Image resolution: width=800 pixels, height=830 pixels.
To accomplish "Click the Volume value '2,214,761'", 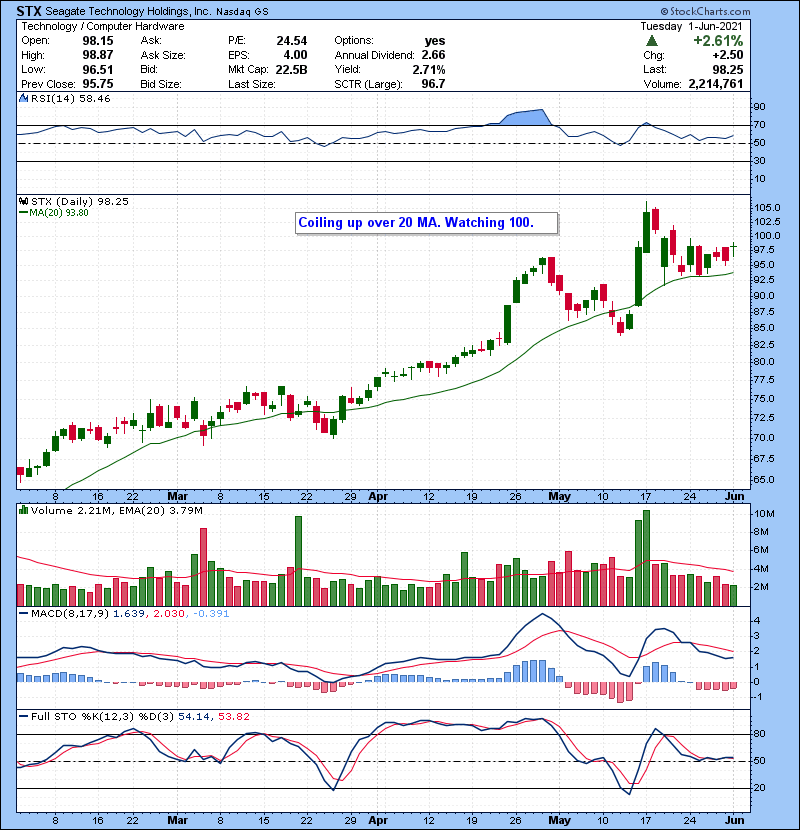I will click(716, 84).
